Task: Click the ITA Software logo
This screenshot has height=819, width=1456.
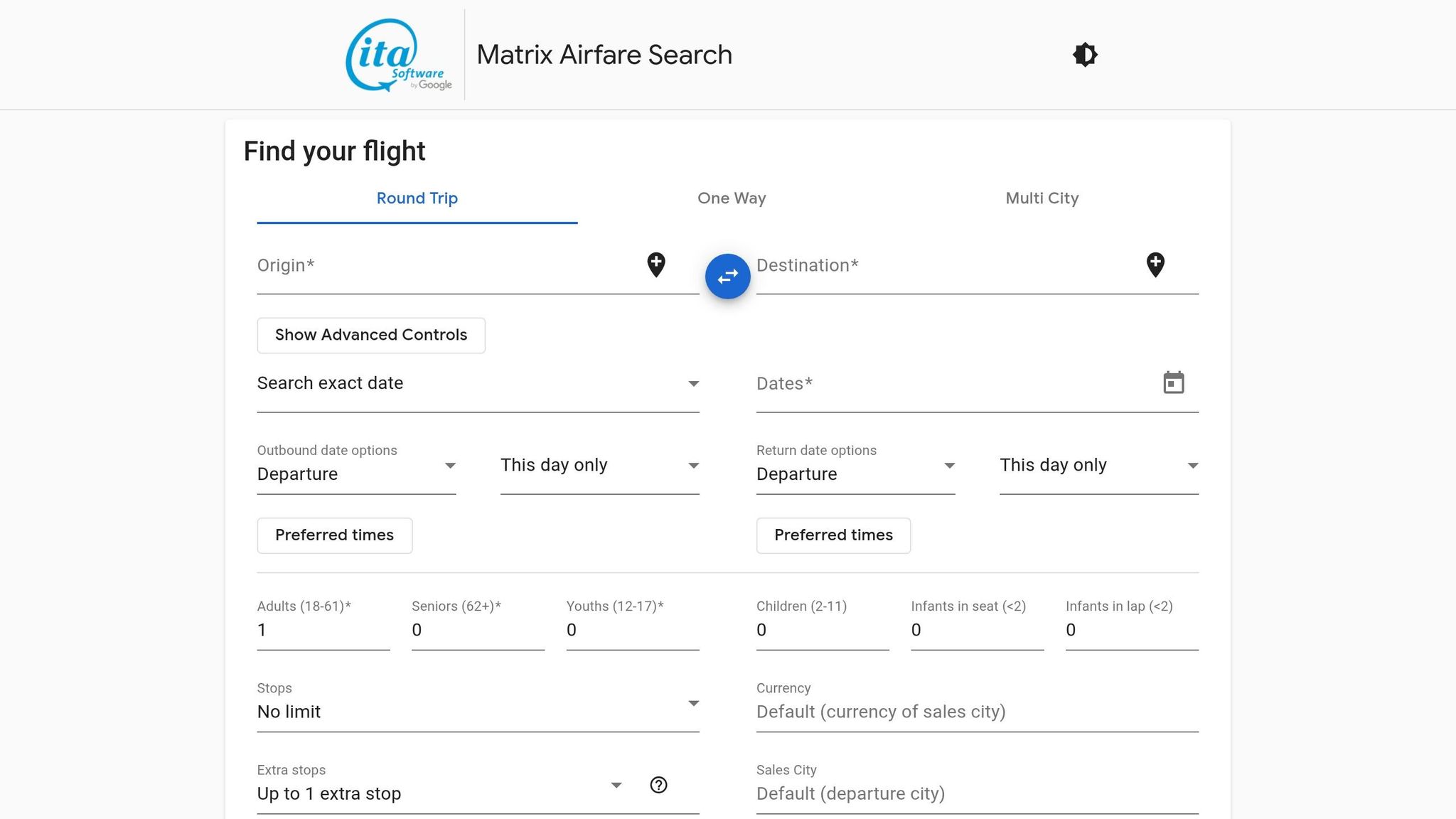Action: click(399, 55)
